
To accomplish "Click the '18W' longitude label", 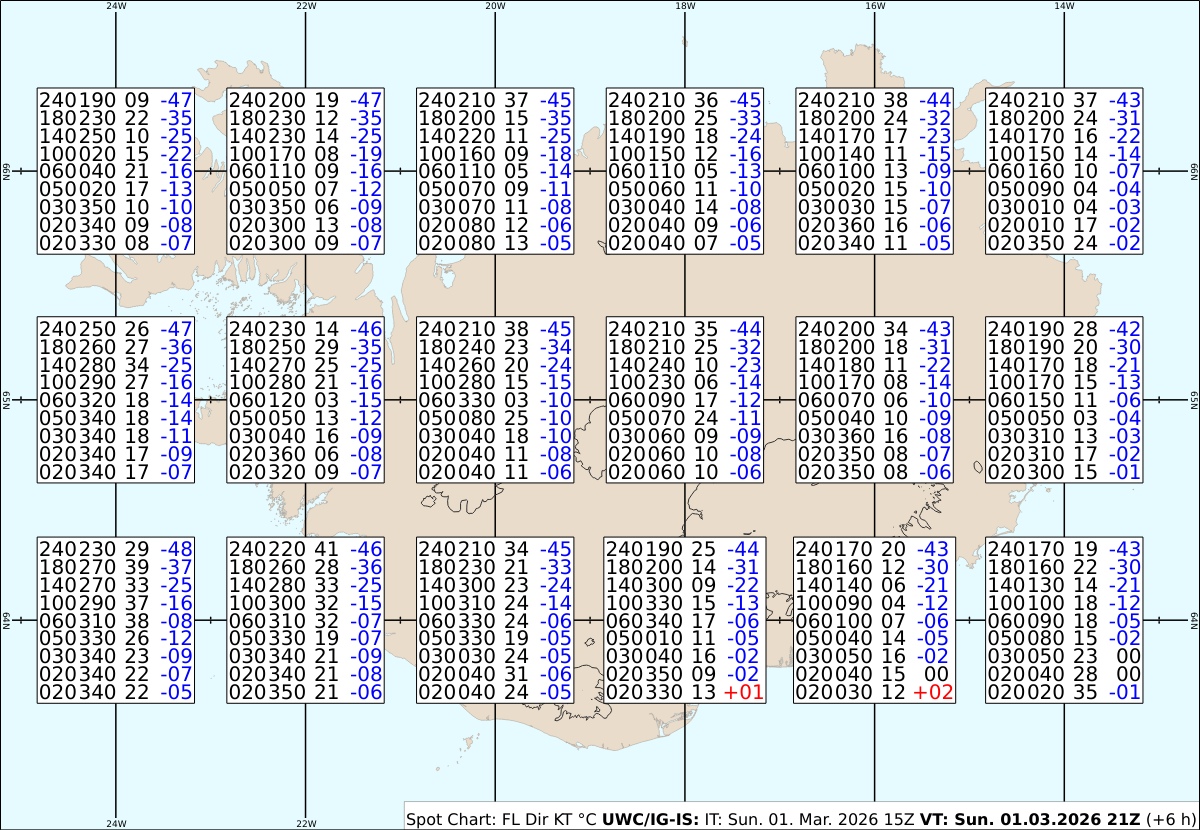I will click(684, 6).
